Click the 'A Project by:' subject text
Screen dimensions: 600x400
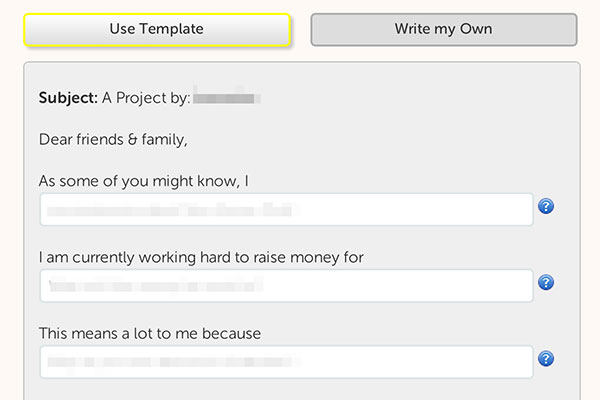click(146, 98)
